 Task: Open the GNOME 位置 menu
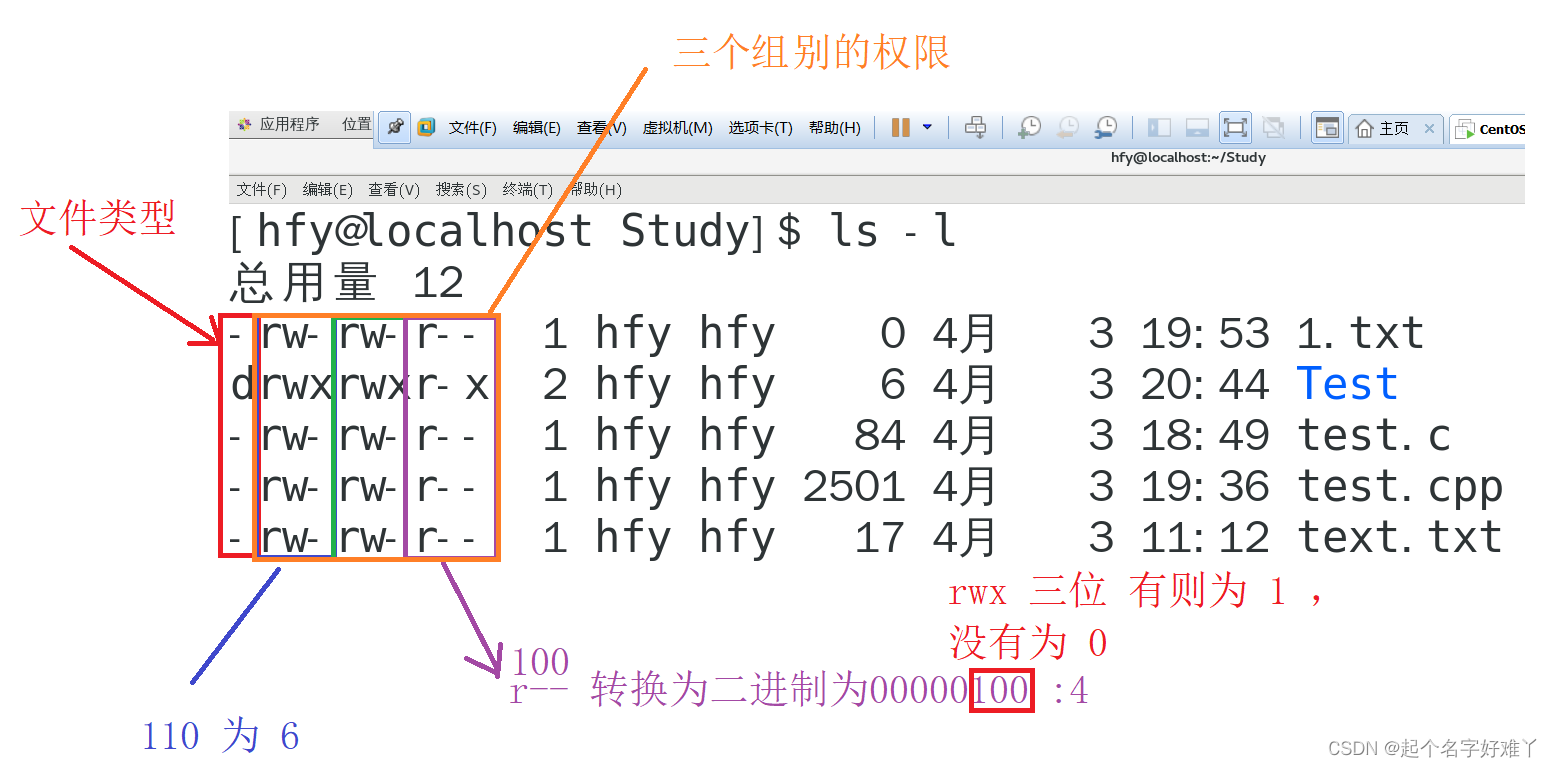(357, 125)
